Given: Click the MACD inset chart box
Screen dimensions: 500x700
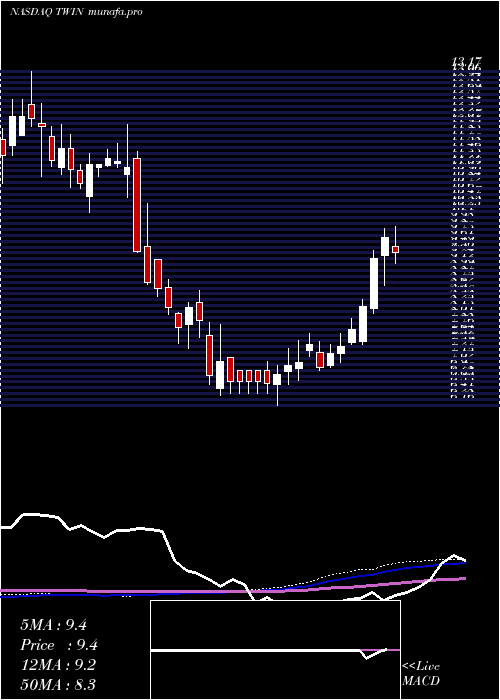Looking at the screenshot, I should click(x=275, y=650).
